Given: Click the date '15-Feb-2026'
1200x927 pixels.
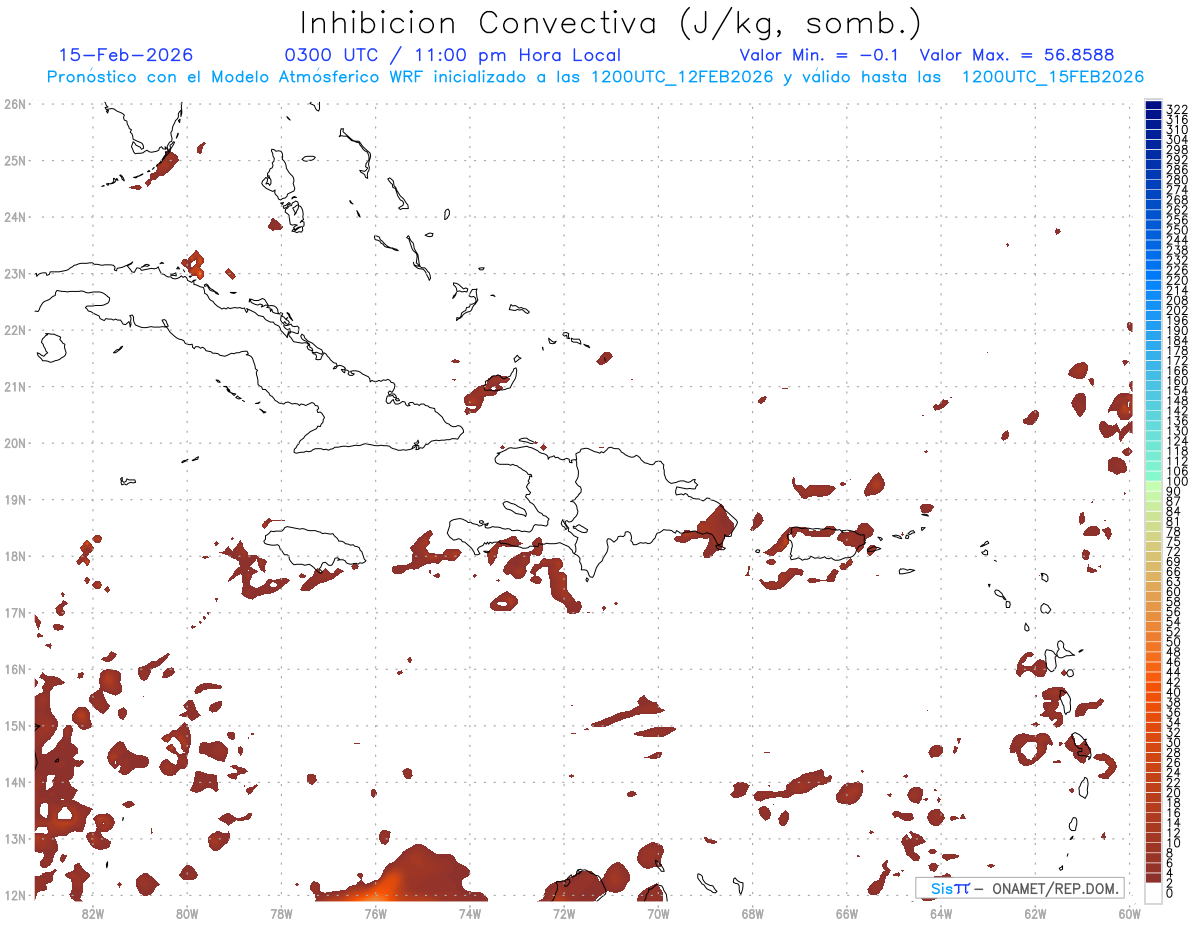Looking at the screenshot, I should [126, 55].
